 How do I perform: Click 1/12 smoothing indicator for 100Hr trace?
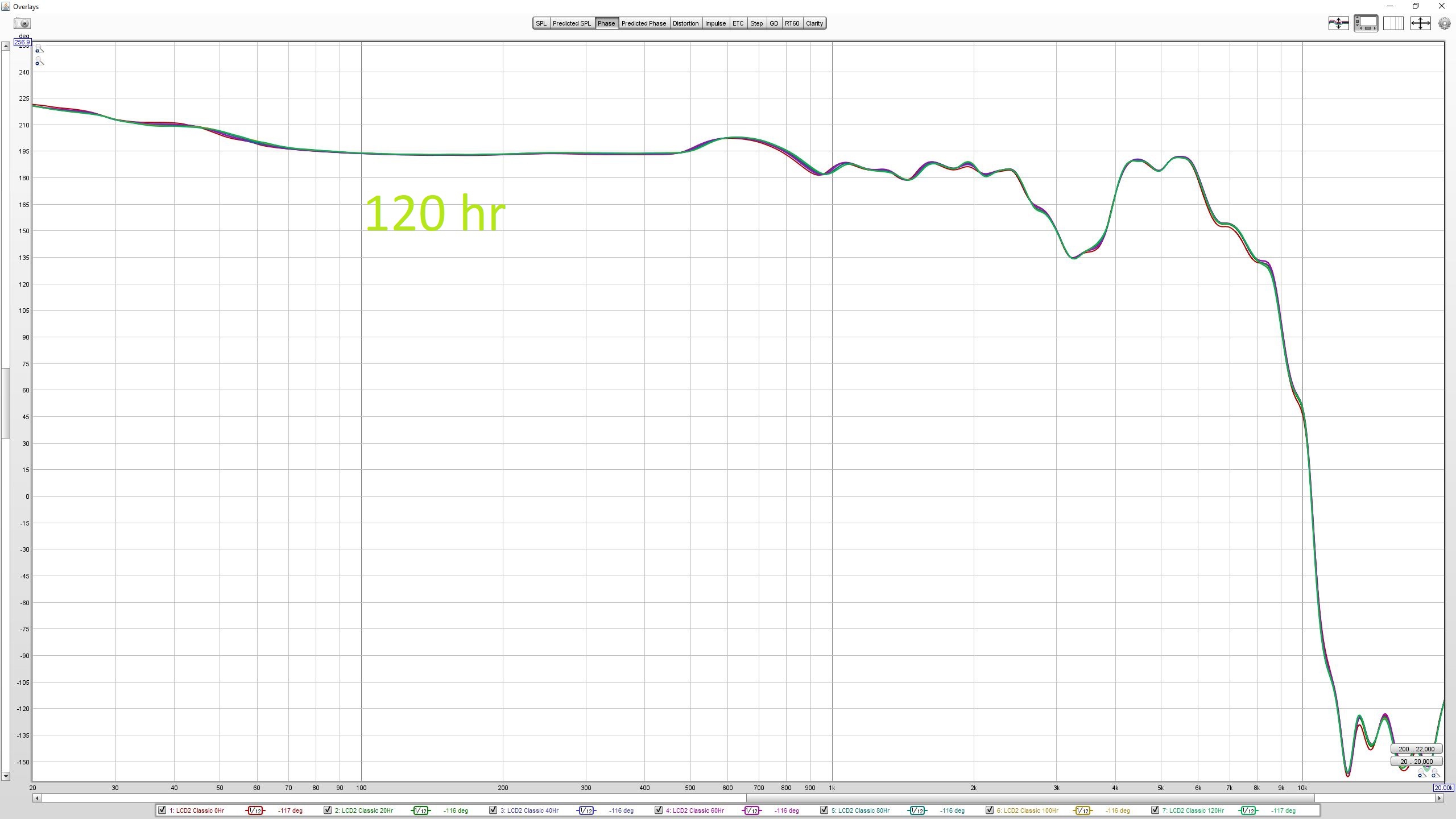tap(1082, 810)
